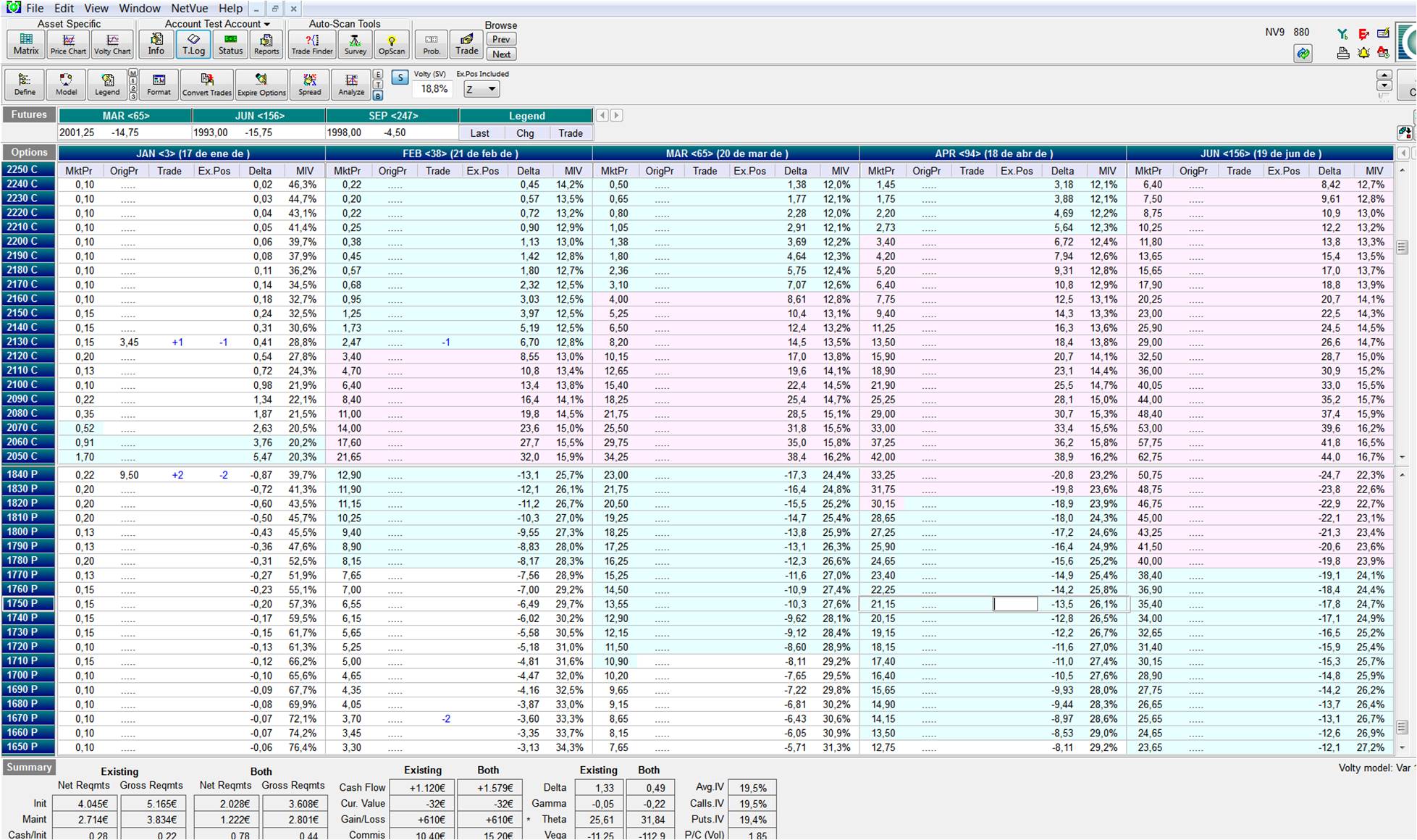Launch the Trade Finder scanner

311,43
